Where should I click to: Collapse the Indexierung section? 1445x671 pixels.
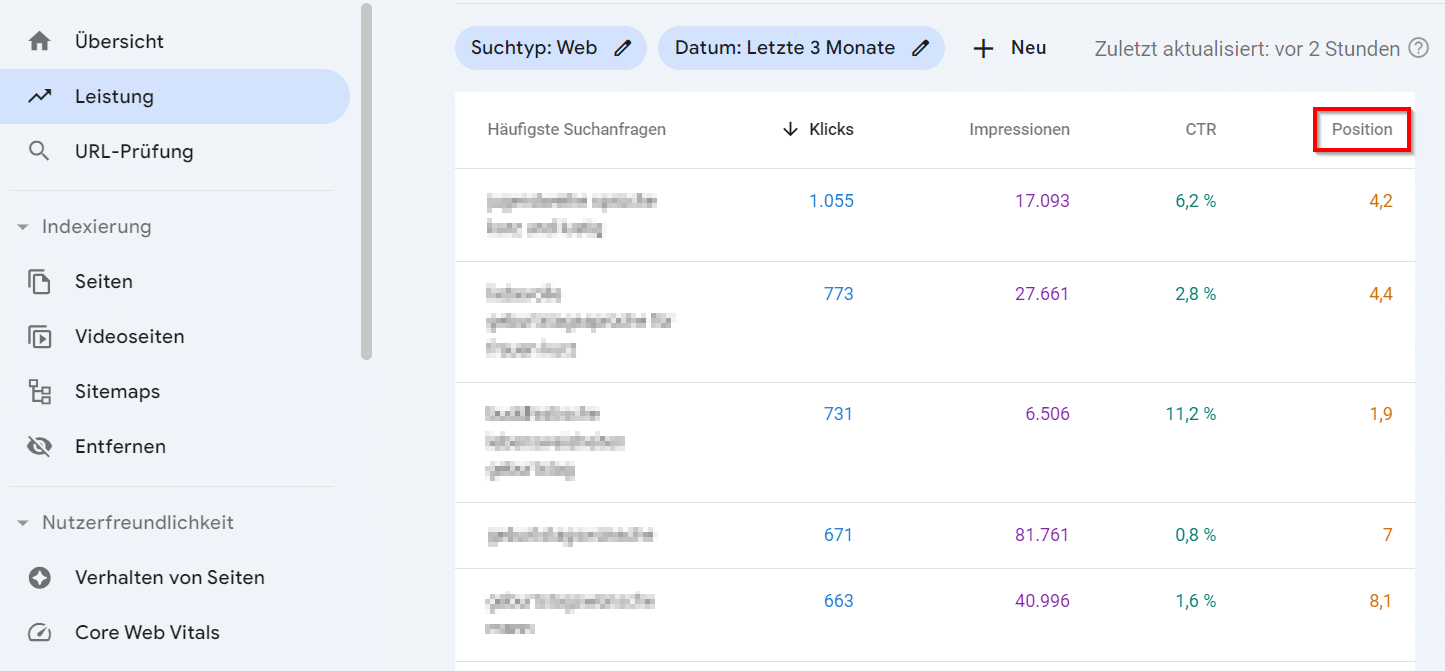tap(22, 226)
